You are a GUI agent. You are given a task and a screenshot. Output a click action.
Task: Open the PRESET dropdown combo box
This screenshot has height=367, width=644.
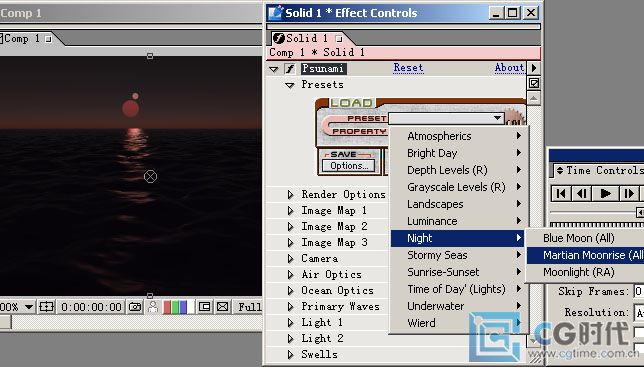(446, 119)
